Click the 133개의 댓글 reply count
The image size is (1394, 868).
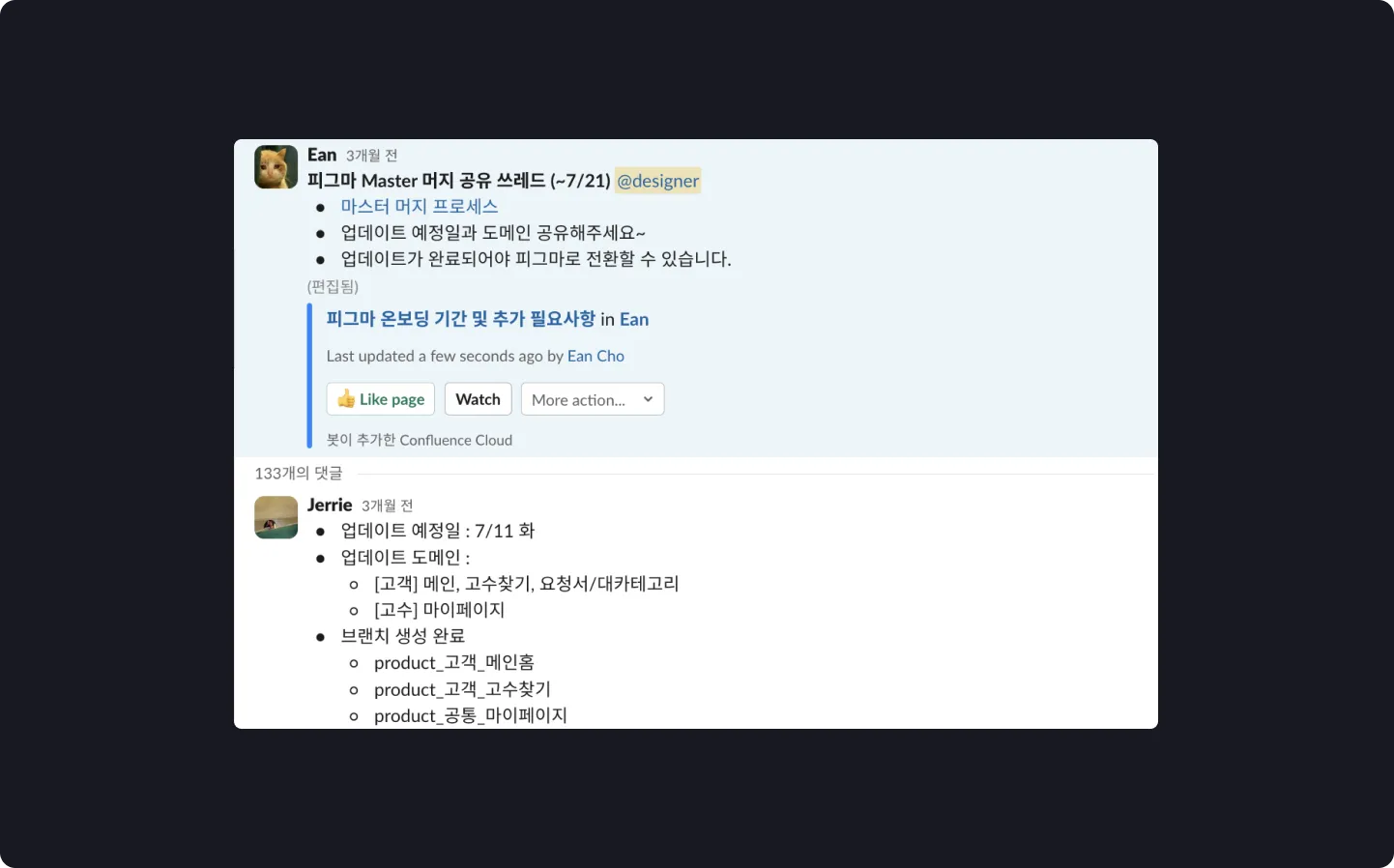coord(299,473)
